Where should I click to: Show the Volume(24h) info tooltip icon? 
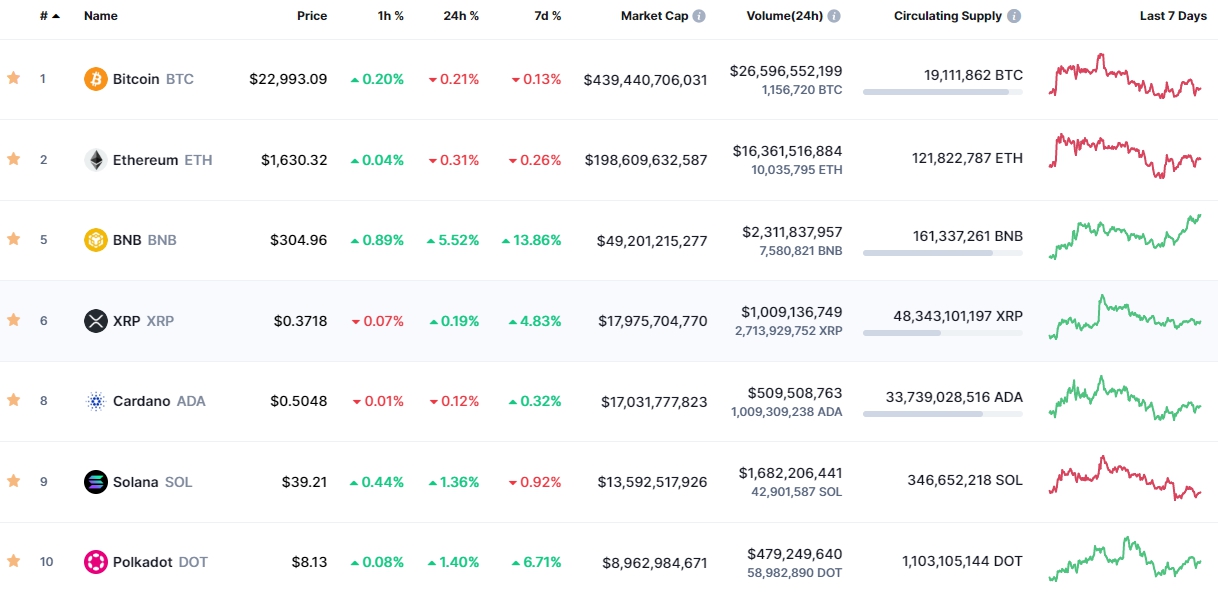click(834, 16)
